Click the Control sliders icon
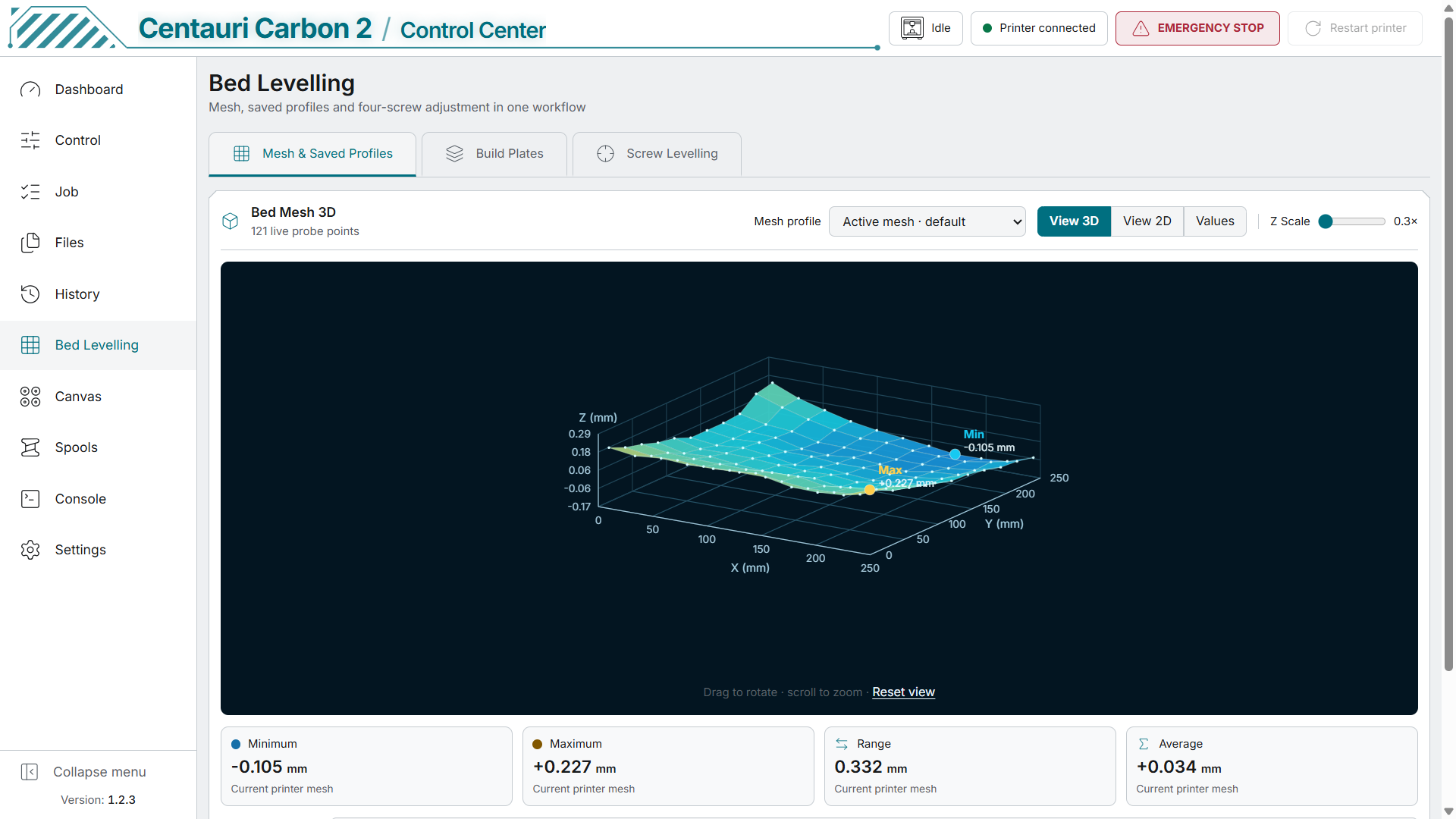 [30, 140]
